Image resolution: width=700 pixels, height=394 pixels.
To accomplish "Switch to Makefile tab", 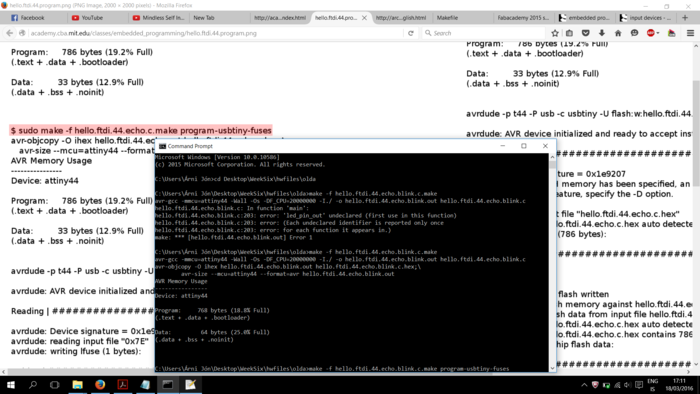I will (462, 18).
